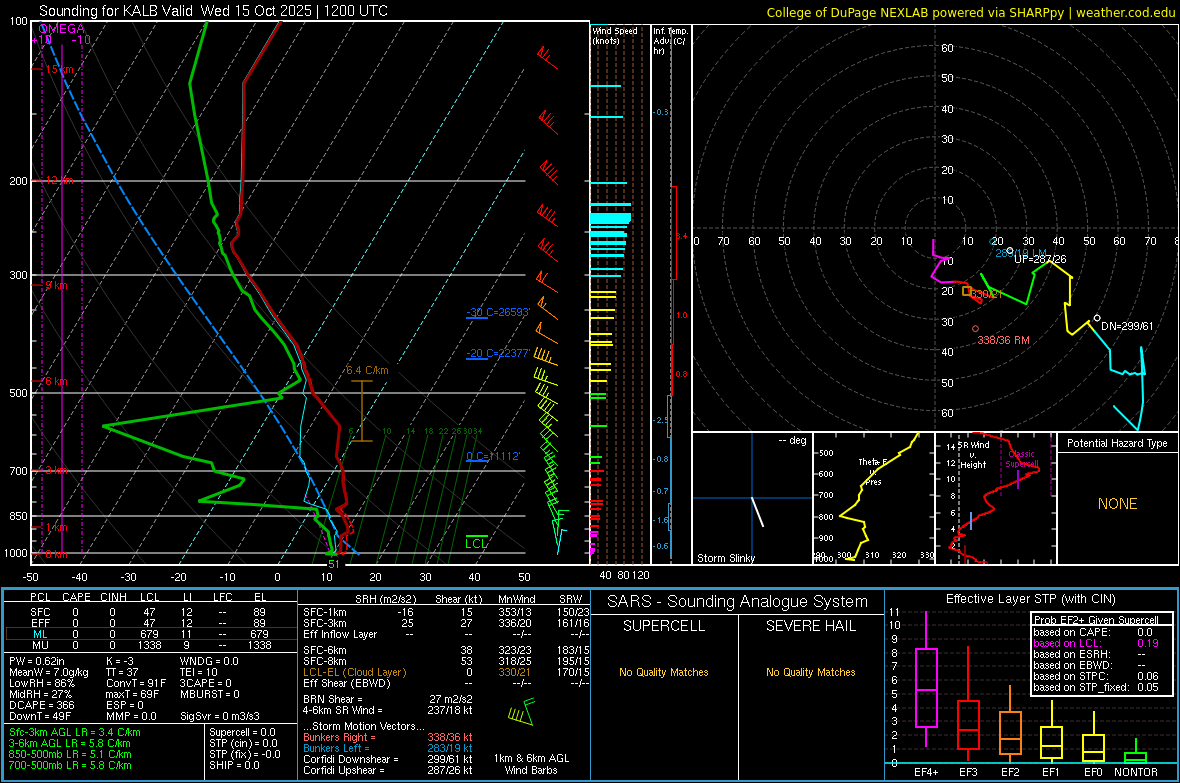The image size is (1180, 783).
Task: Click the MeanW = 7.0g/kg value
Action: (x=49, y=672)
